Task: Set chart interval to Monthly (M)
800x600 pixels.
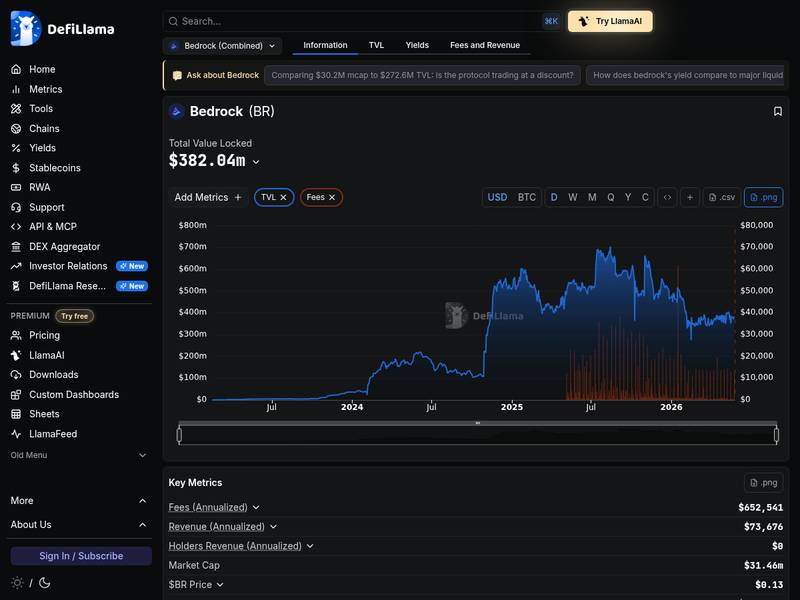Action: click(592, 197)
